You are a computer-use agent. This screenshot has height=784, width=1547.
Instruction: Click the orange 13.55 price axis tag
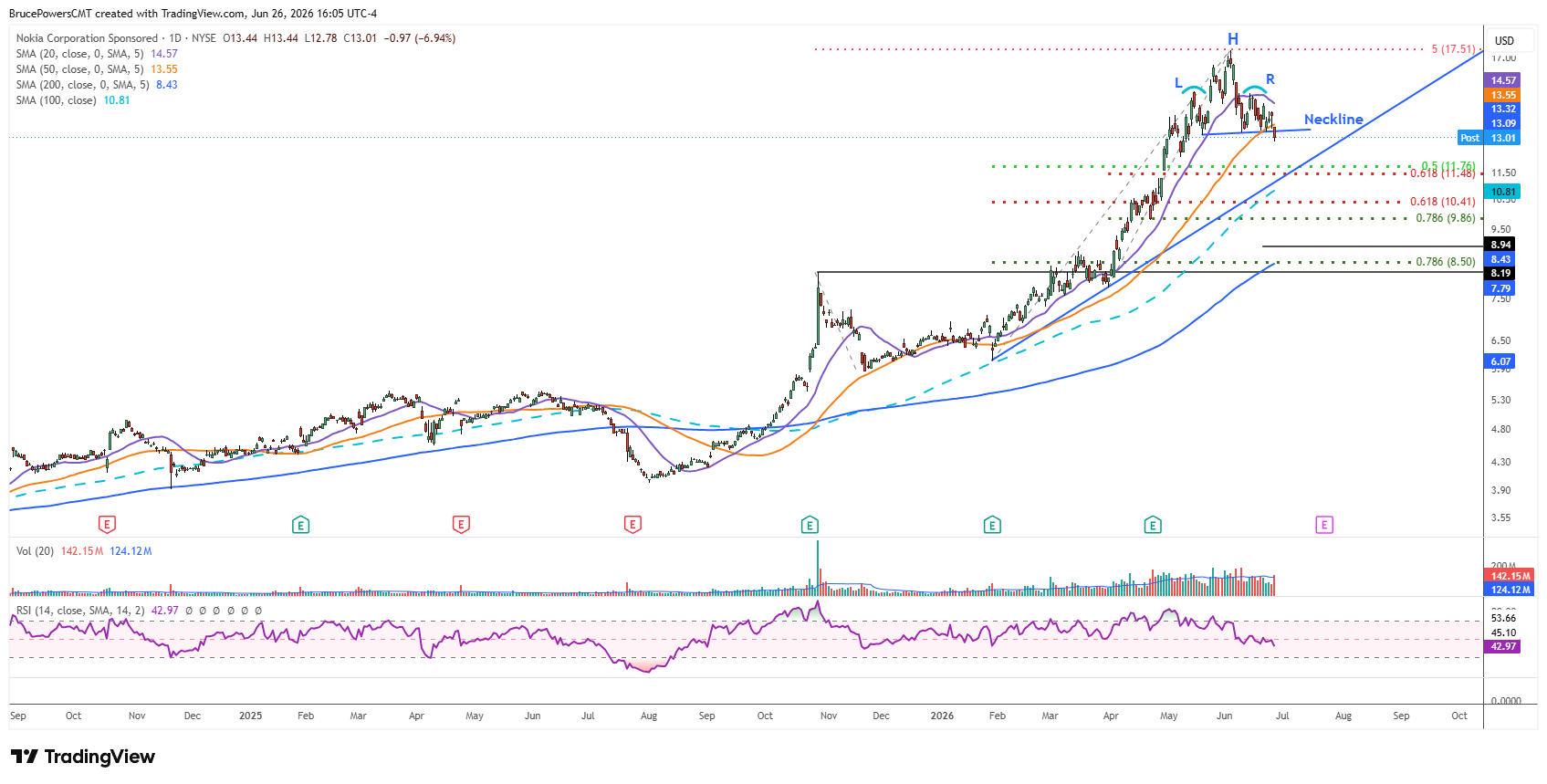pos(1503,95)
